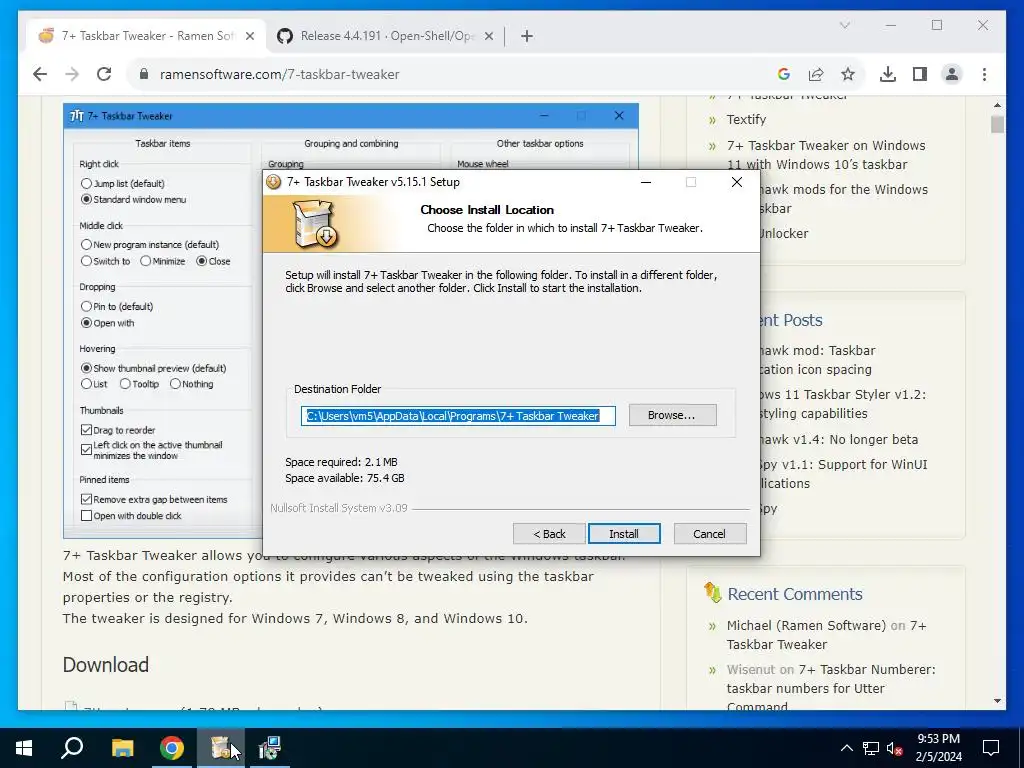1024x768 pixels.
Task: Close the 7+ Taskbar Tweaker browser tab
Action: [249, 36]
